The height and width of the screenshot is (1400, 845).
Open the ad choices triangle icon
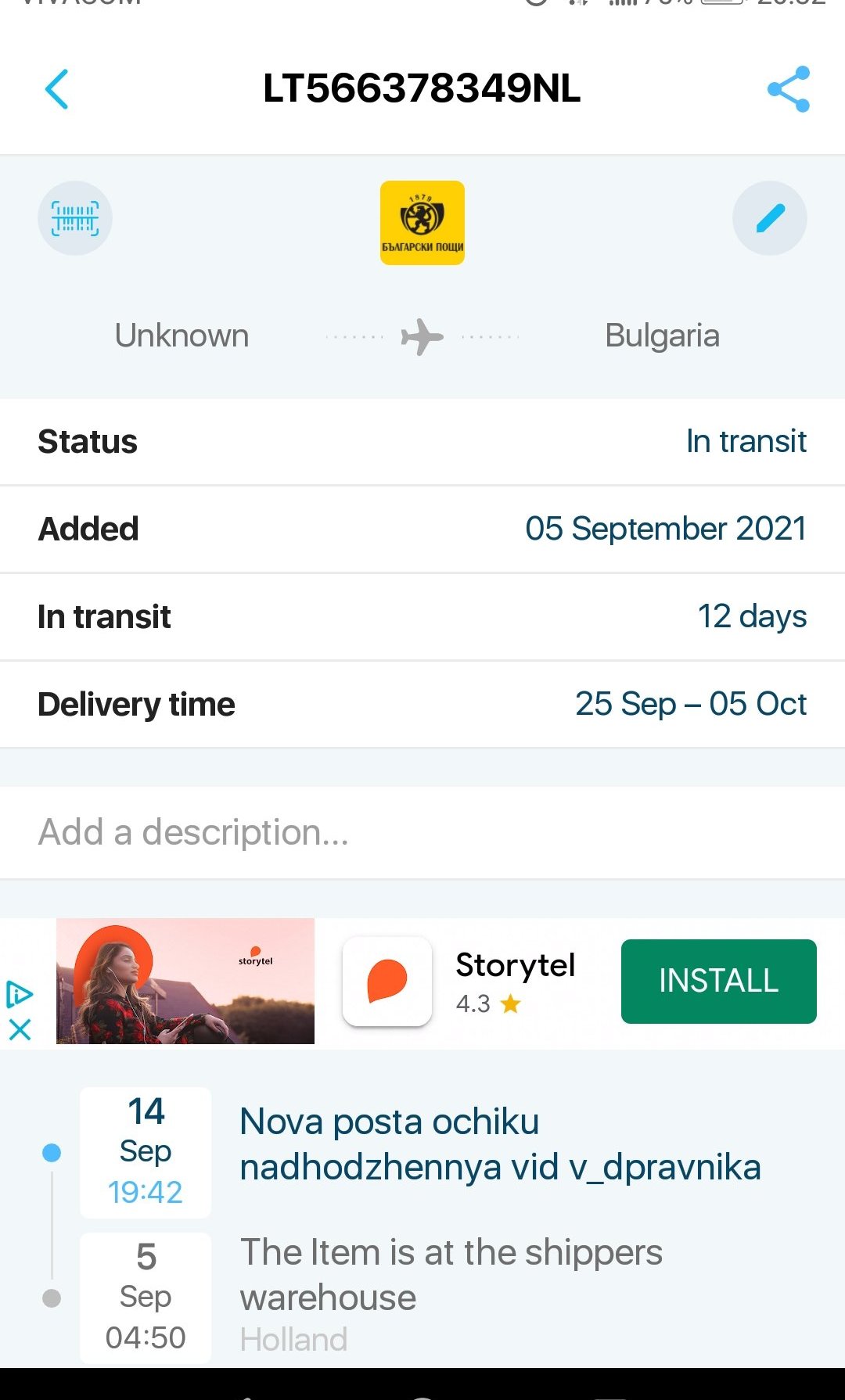click(19, 994)
